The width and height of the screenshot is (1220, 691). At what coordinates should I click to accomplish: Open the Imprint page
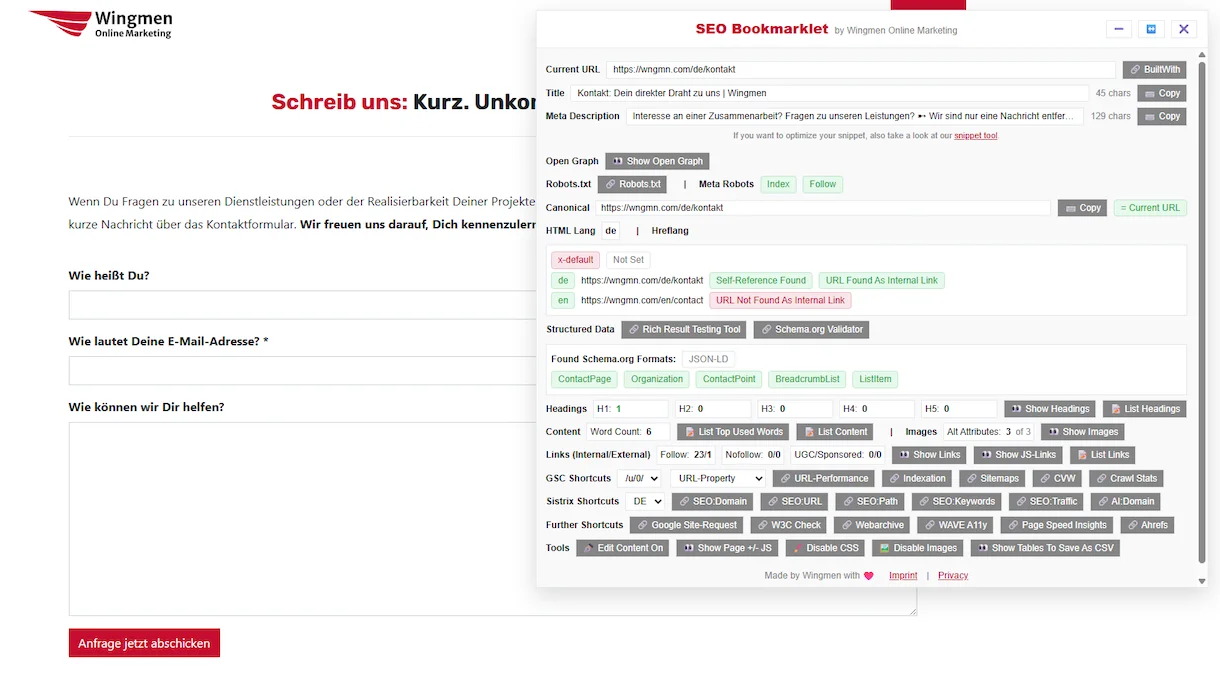pos(902,575)
